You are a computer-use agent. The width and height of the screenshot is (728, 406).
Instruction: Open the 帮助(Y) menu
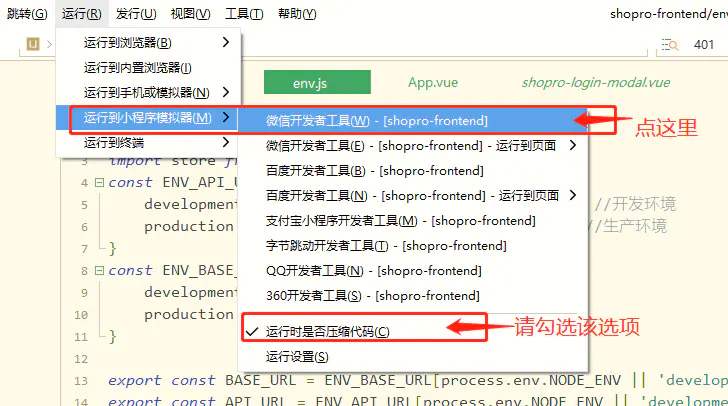click(x=297, y=14)
